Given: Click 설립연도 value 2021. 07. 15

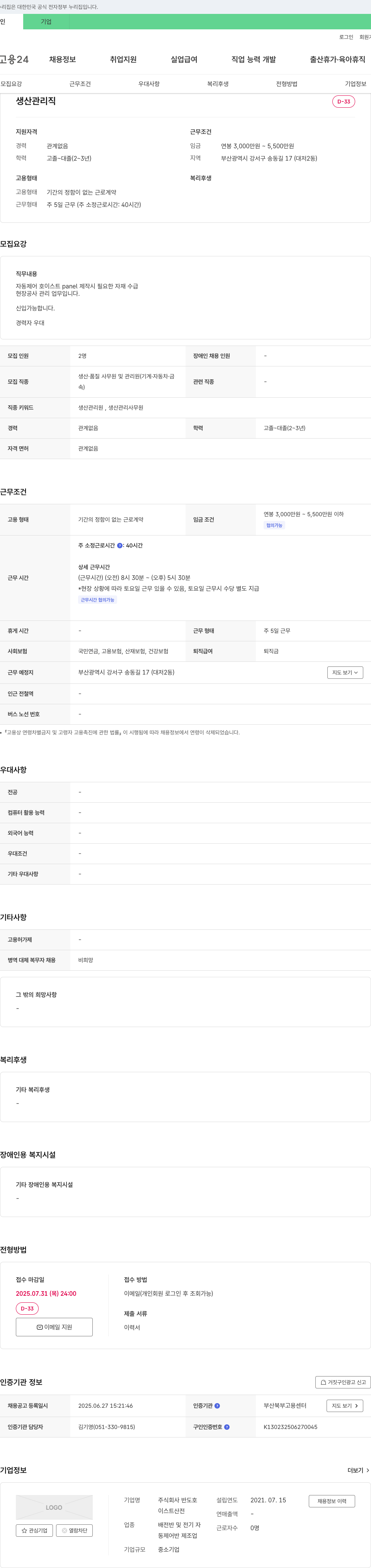Looking at the screenshot, I should pyautogui.click(x=268, y=1500).
